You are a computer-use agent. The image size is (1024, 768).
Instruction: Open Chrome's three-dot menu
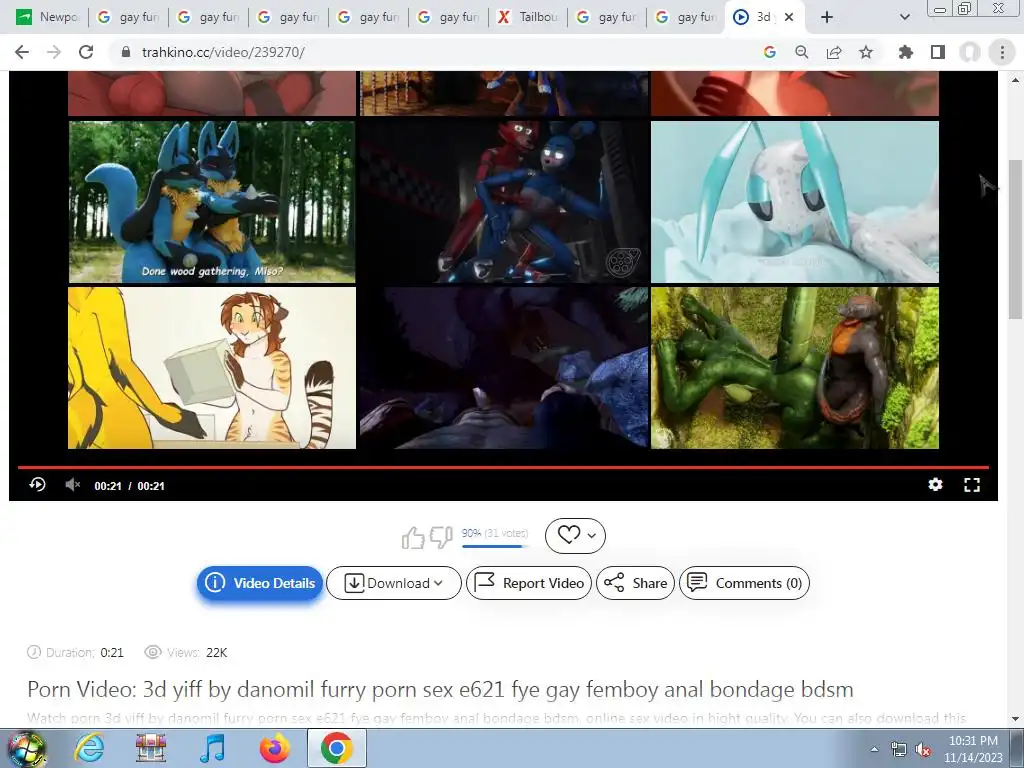tap(1002, 52)
